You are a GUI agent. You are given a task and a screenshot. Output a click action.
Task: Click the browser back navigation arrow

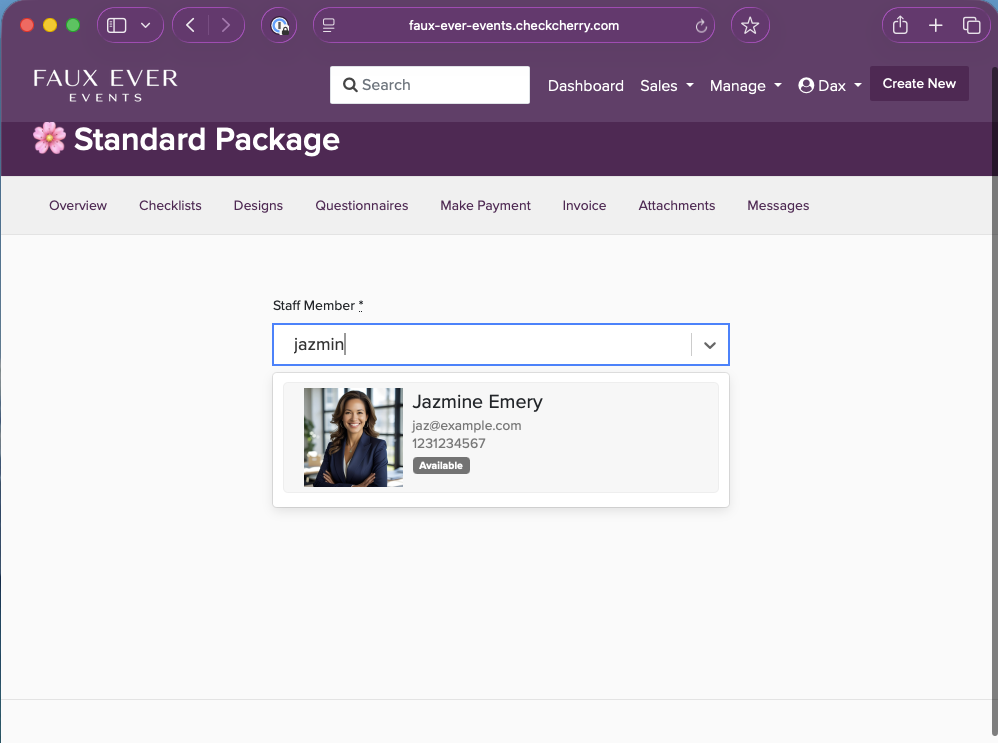coord(191,25)
